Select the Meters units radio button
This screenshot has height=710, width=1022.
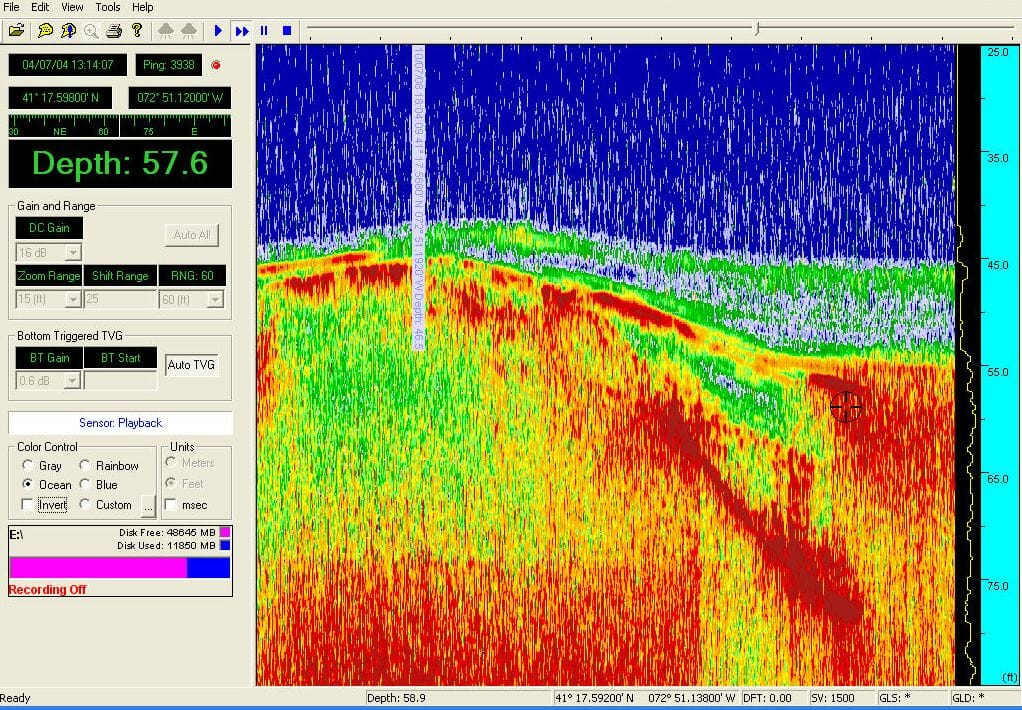coord(171,462)
